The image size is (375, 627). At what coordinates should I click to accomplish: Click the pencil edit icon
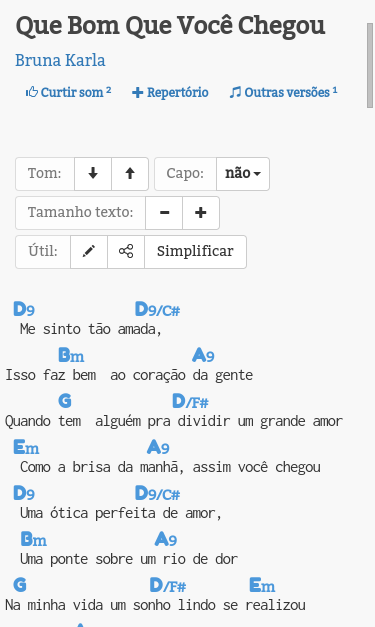point(89,252)
